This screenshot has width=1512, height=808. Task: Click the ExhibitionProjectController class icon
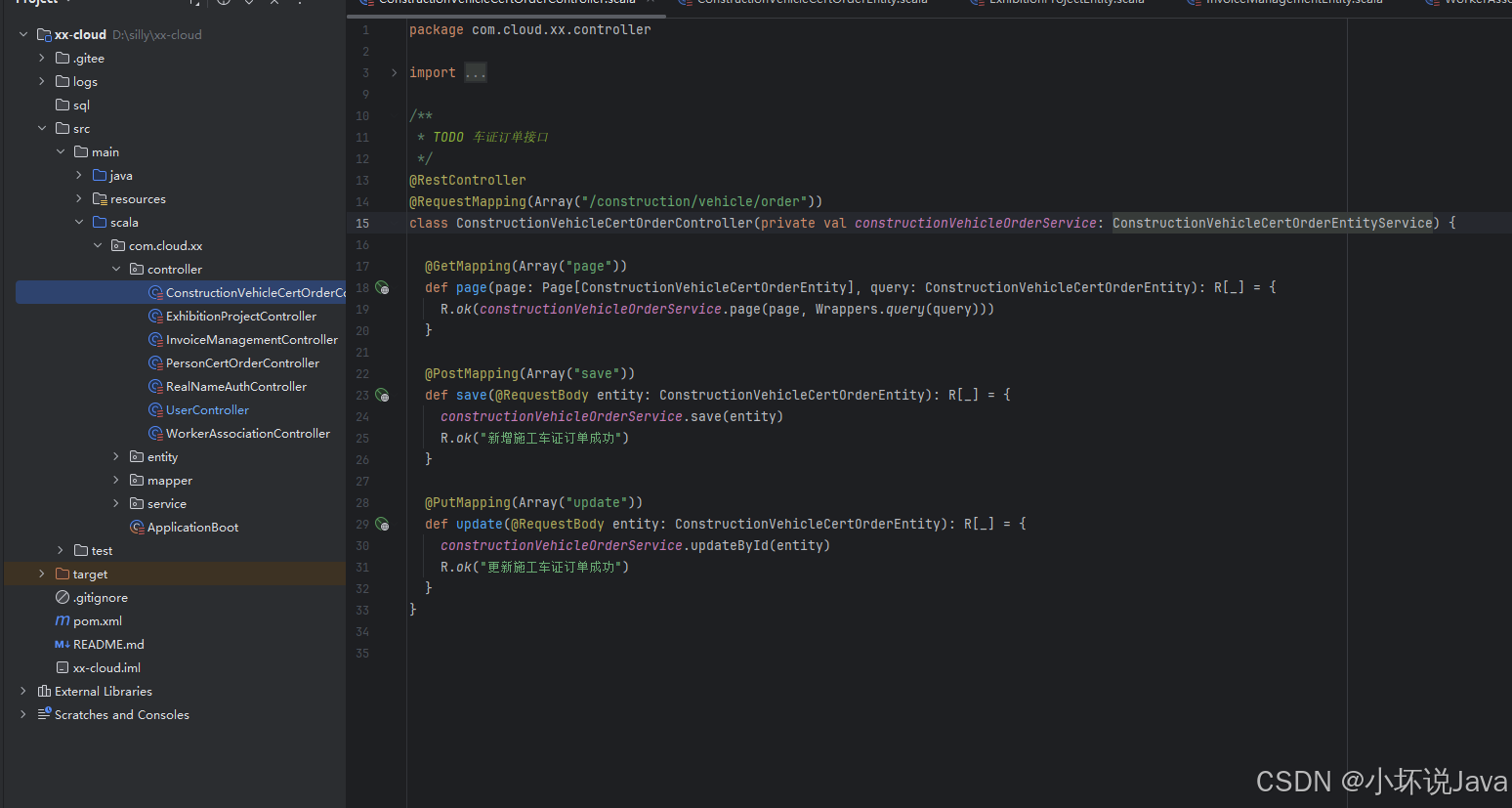(x=155, y=316)
